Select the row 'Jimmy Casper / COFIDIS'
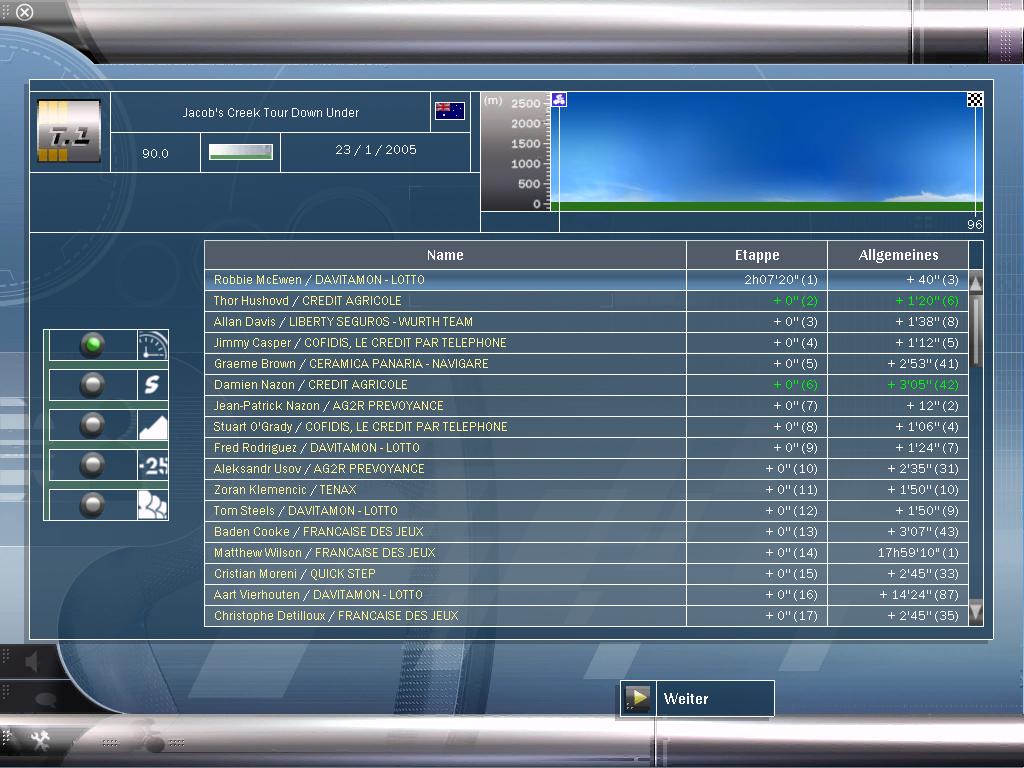This screenshot has width=1024, height=768. coord(586,342)
